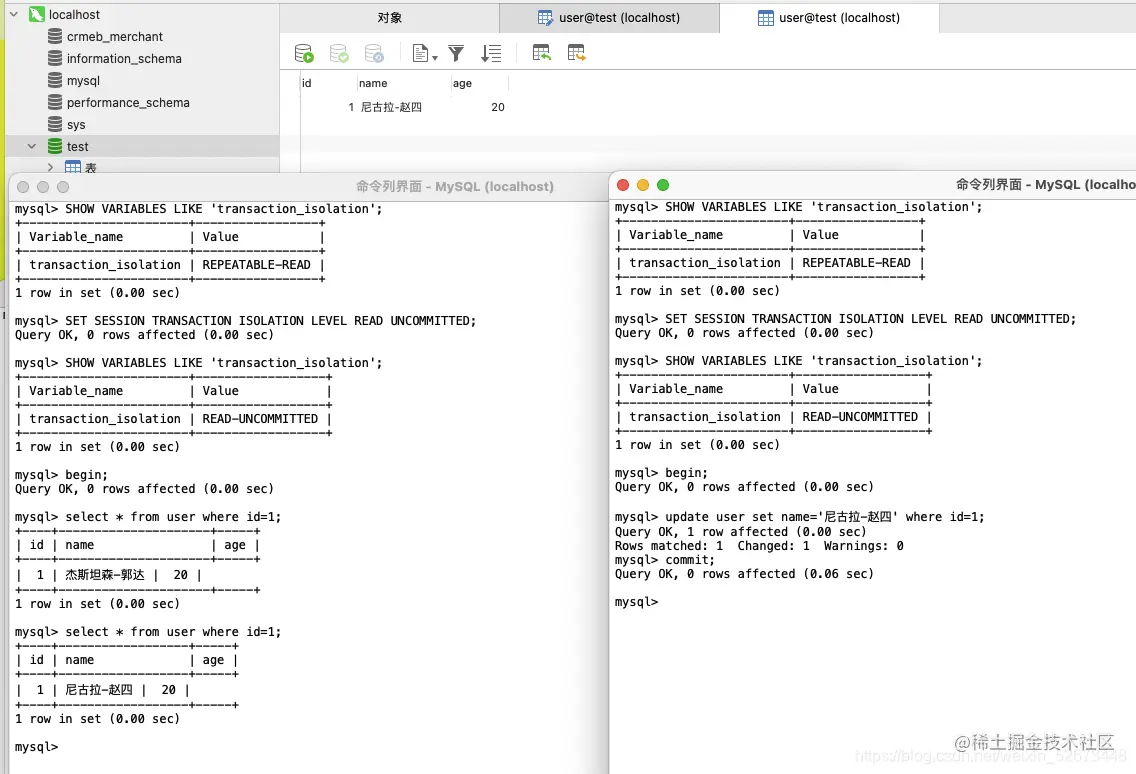Click the left console window title bar text
1136x774 pixels.
[454, 186]
